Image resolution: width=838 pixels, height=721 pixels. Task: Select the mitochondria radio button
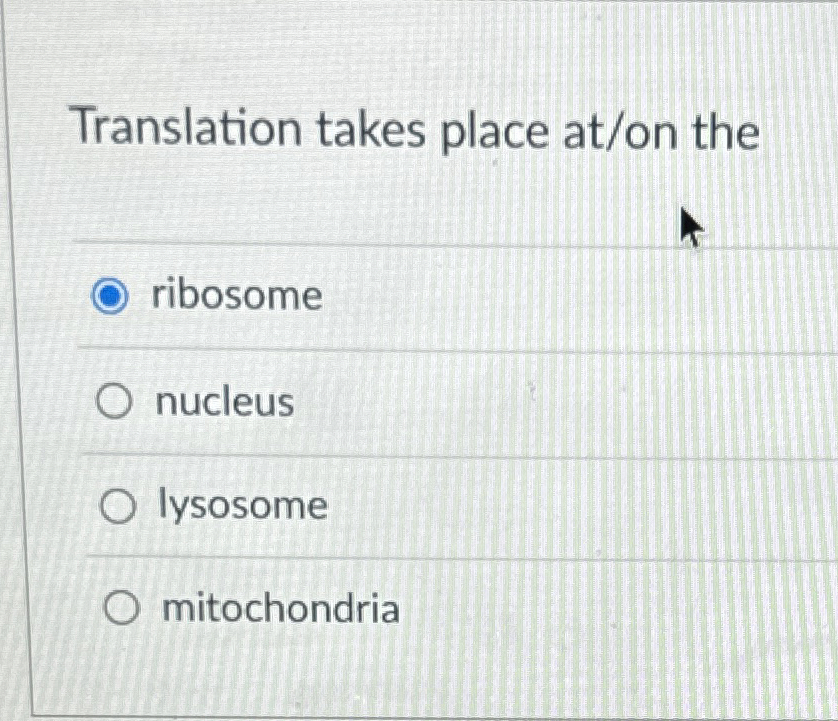point(122,608)
